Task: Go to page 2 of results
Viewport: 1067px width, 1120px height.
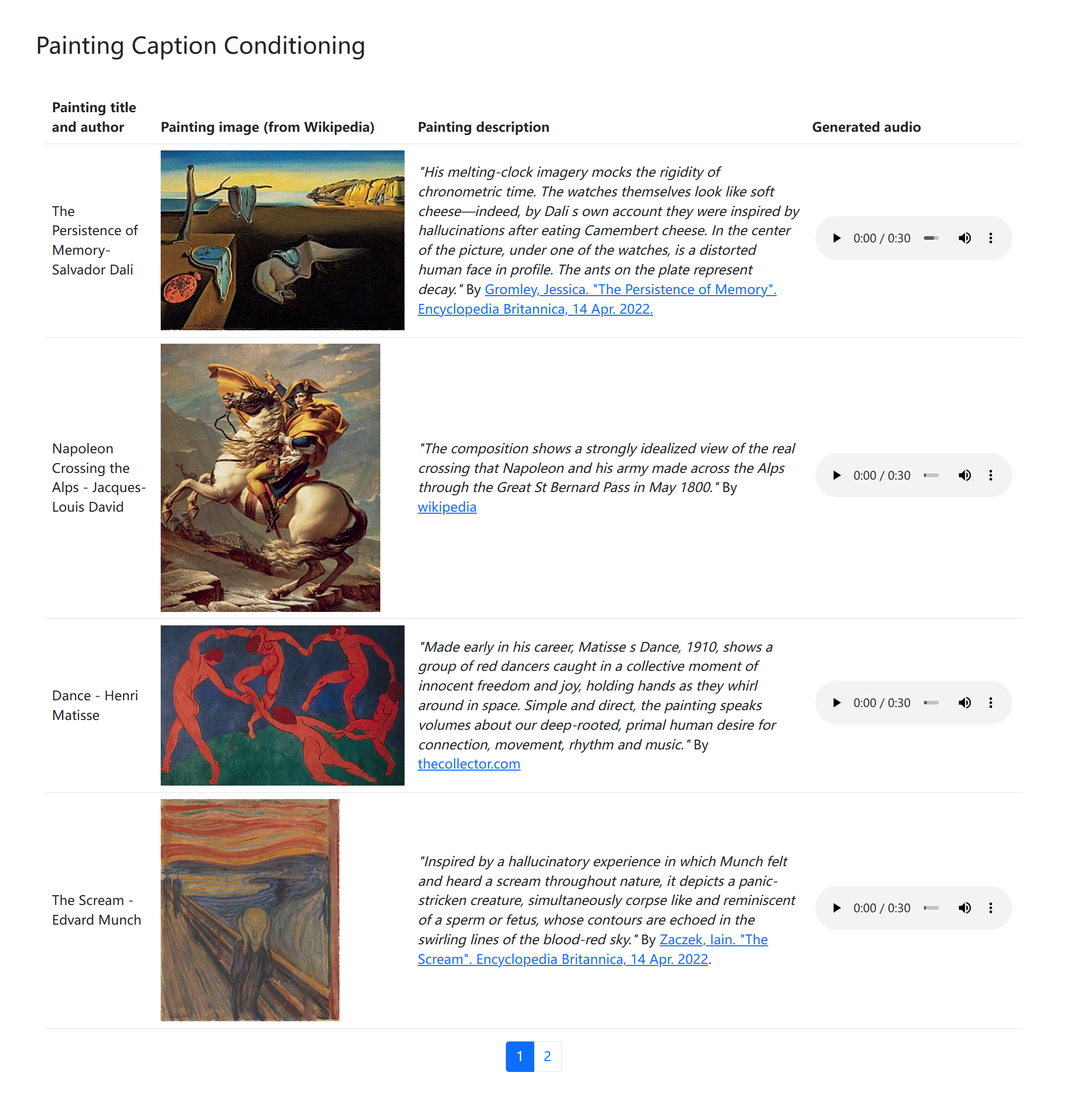Action: [547, 1056]
